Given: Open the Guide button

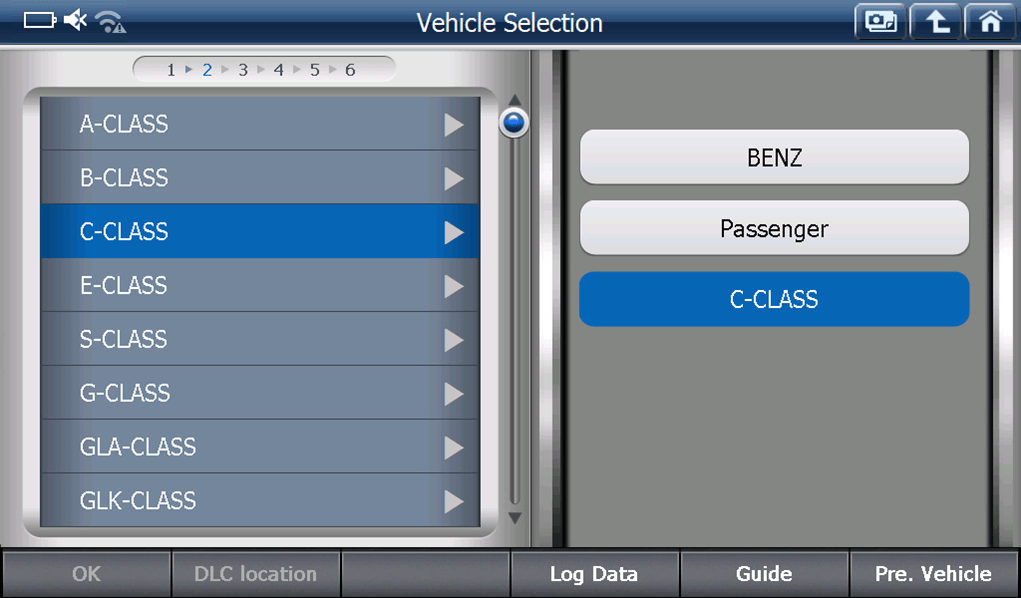Looking at the screenshot, I should 764,574.
